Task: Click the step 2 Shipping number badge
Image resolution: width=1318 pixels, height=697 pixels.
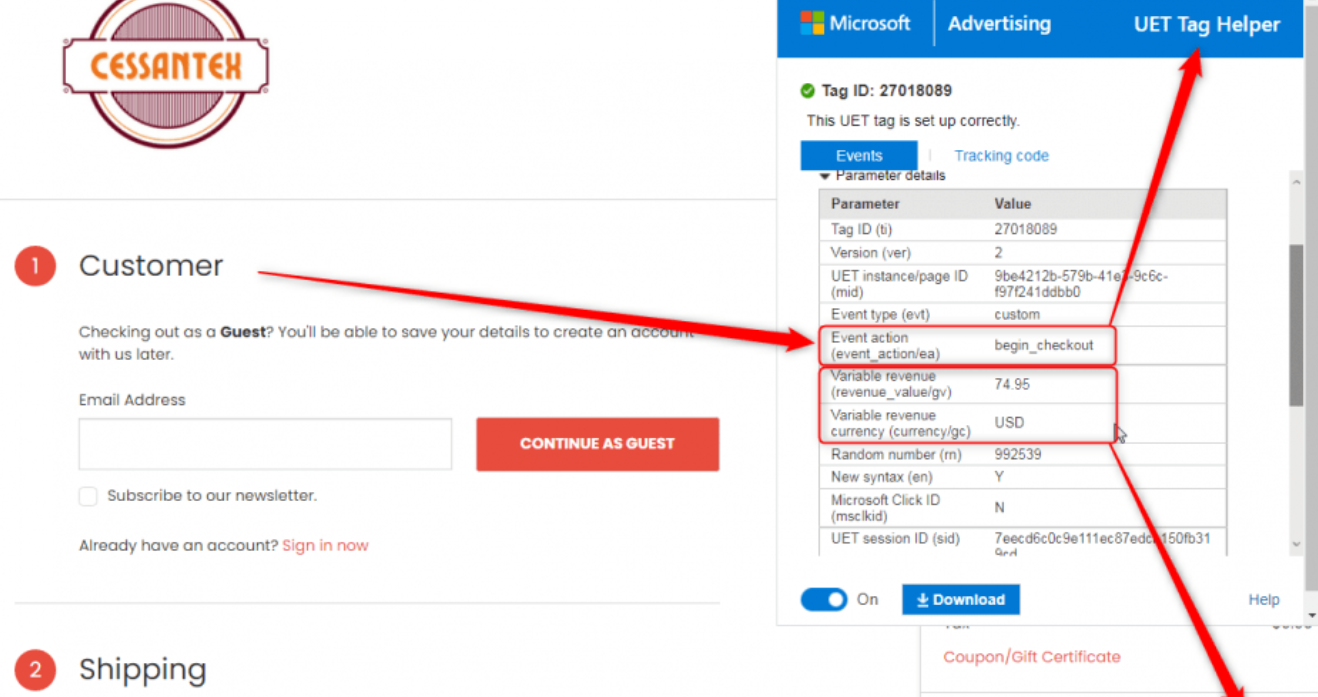Action: [x=35, y=669]
